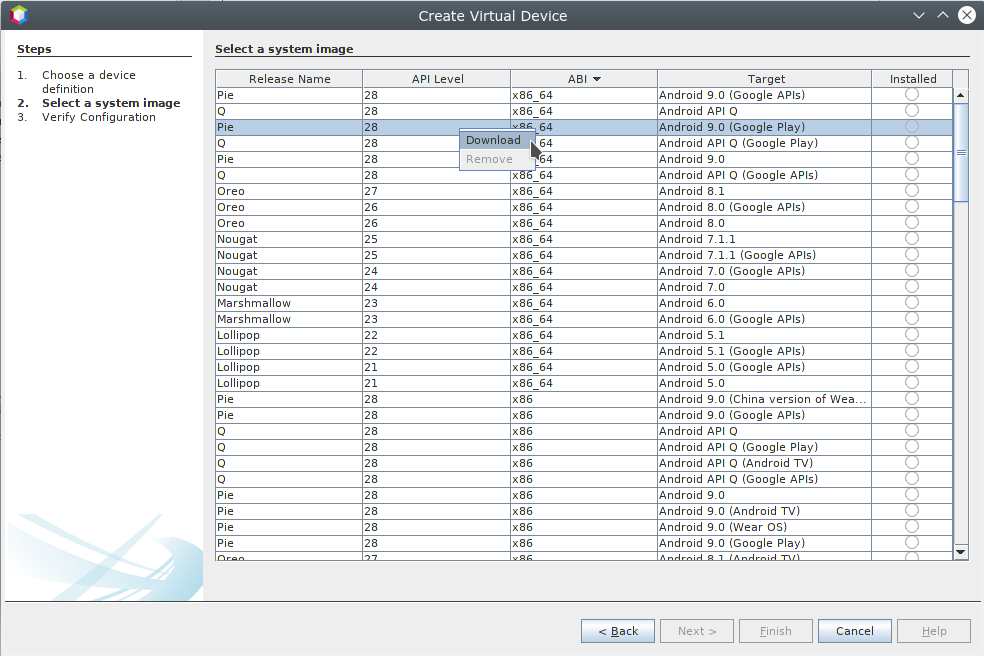
Task: Click the Target column header
Action: coord(766,79)
